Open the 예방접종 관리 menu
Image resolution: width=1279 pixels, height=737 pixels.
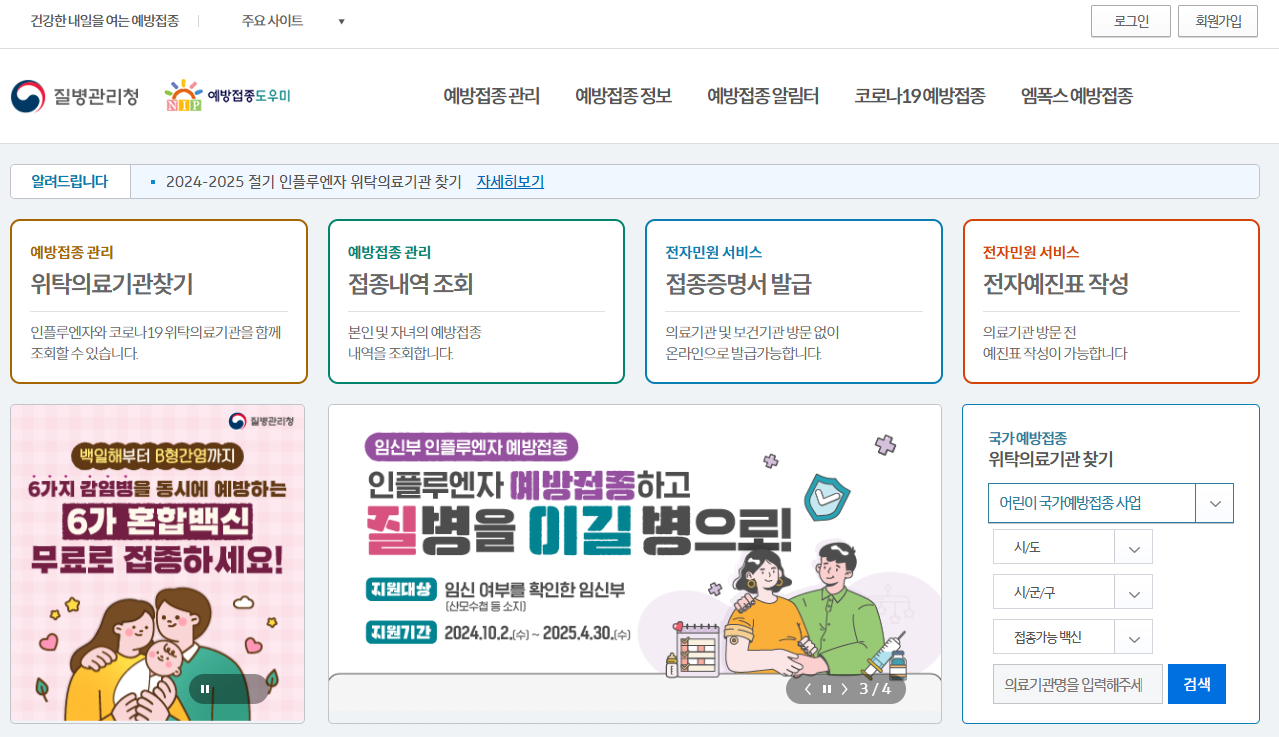(491, 97)
